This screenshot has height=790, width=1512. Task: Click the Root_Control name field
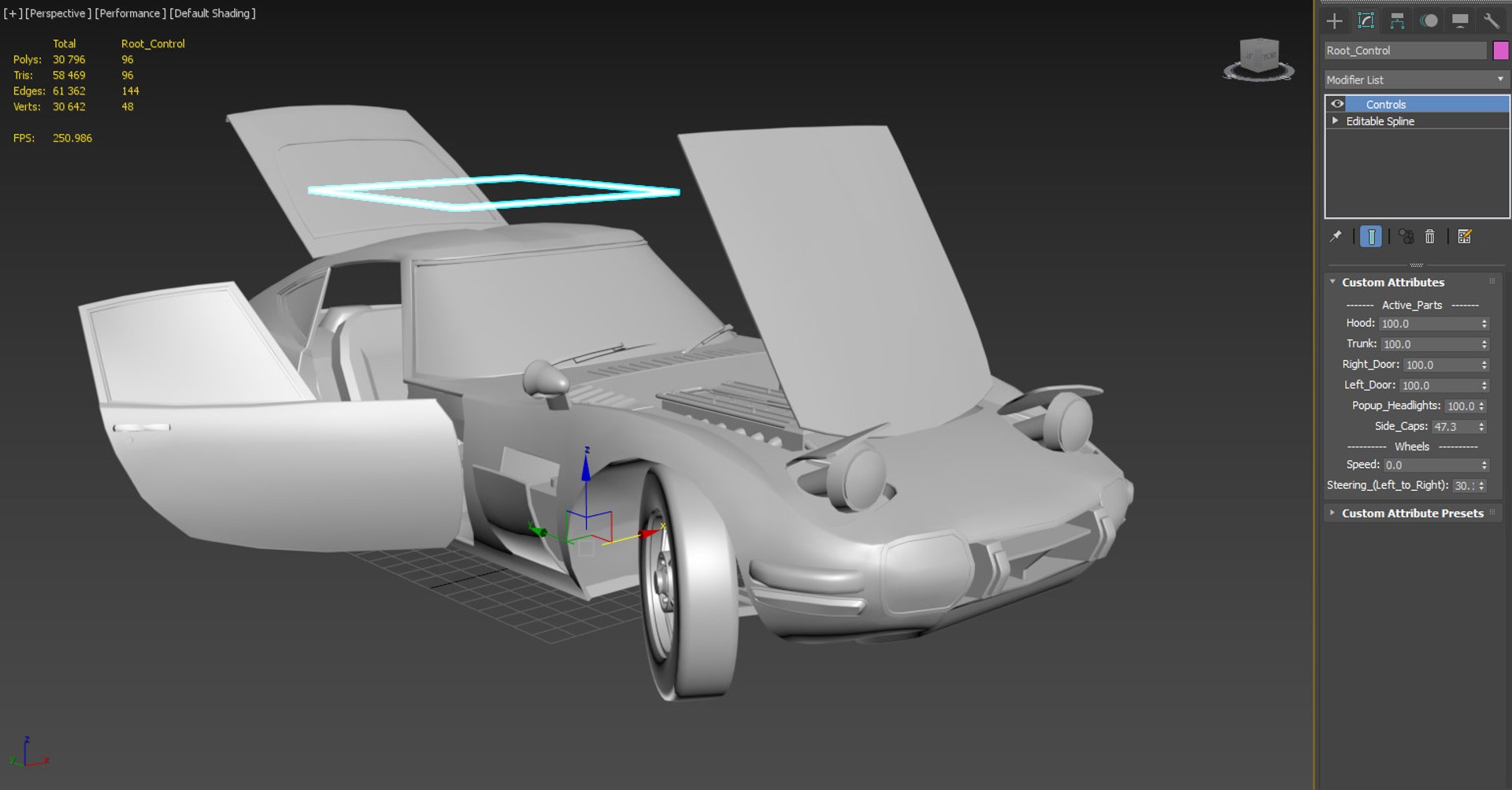click(1405, 50)
